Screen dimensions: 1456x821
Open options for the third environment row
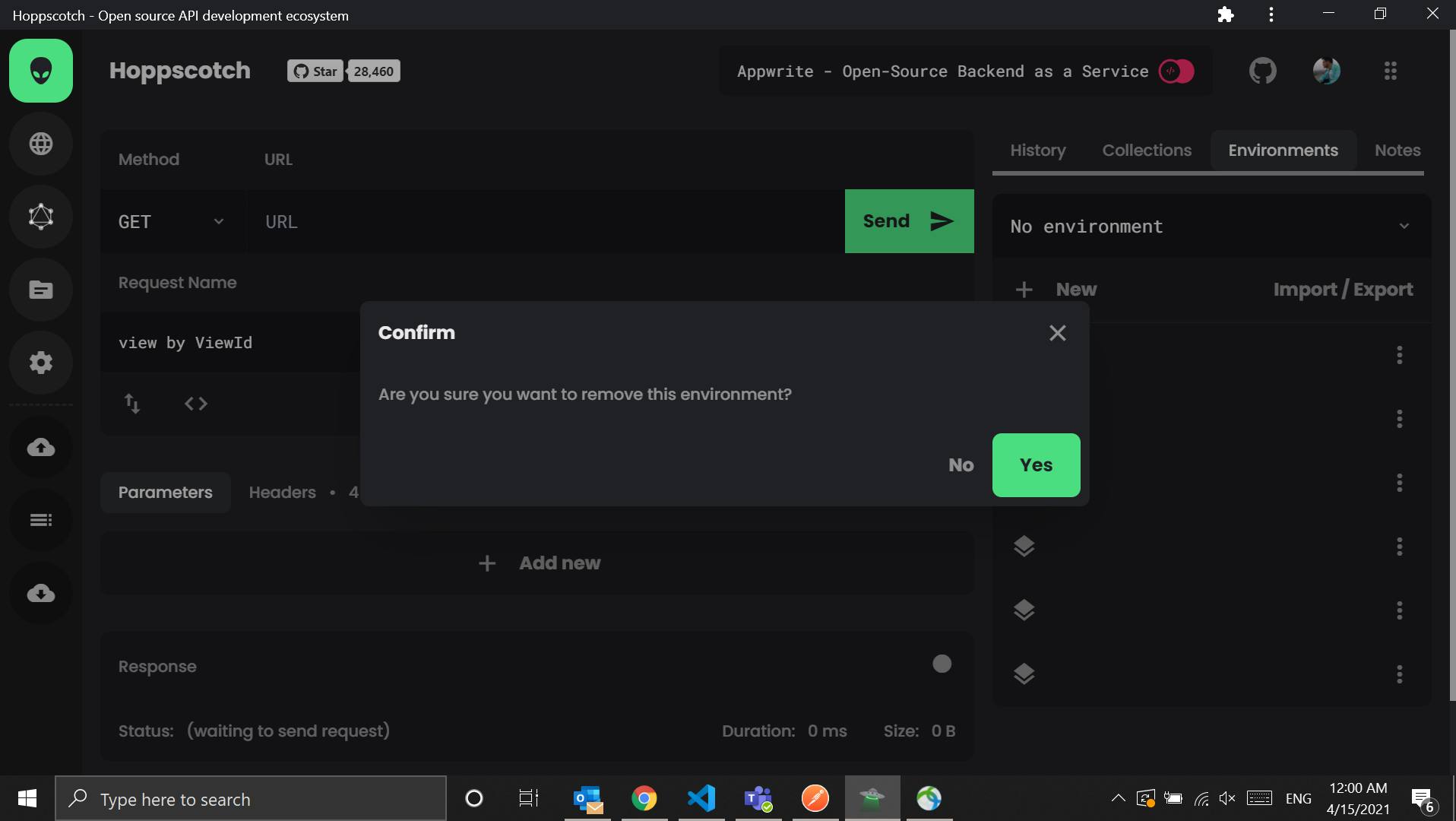(1400, 483)
